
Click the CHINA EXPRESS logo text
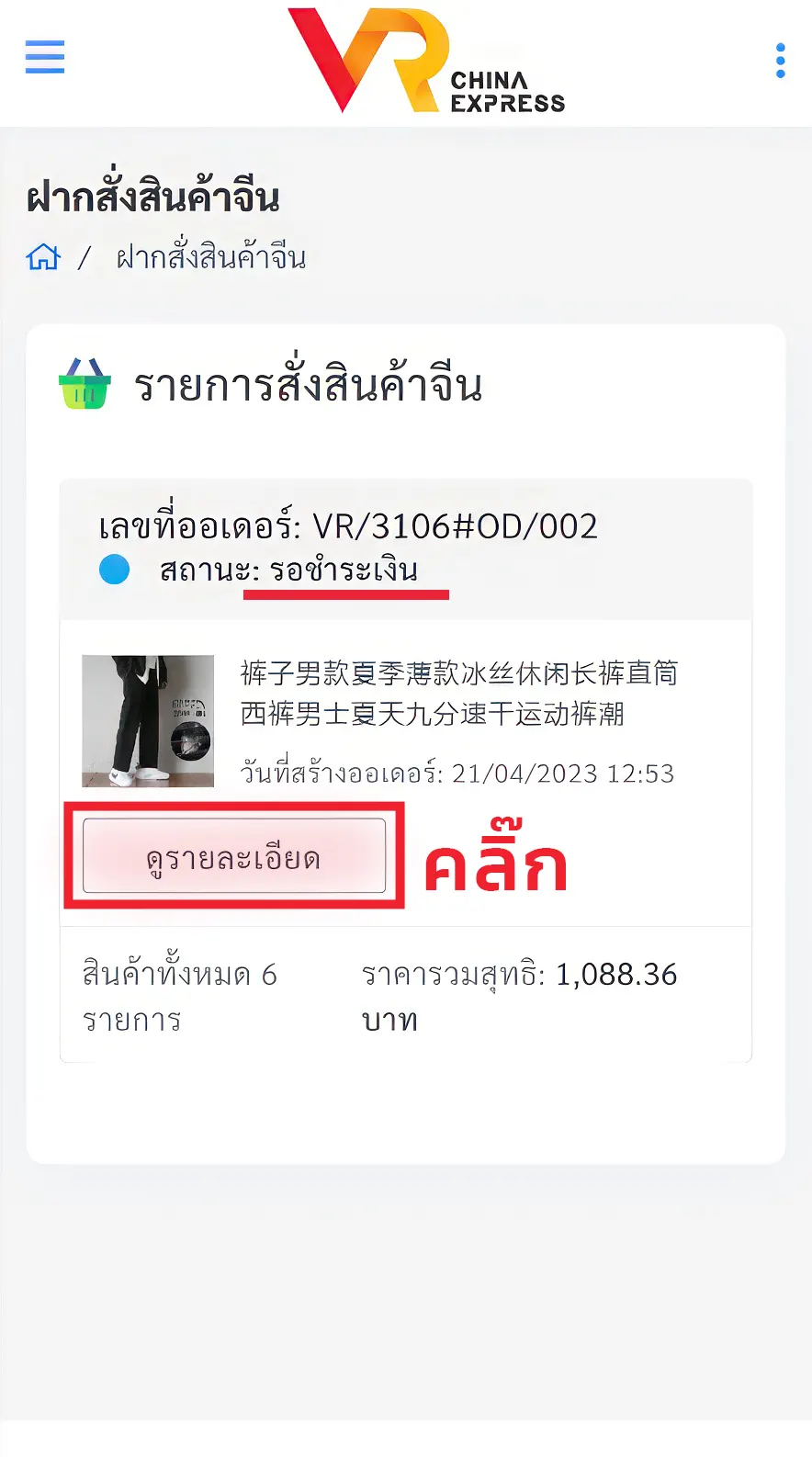(x=508, y=92)
